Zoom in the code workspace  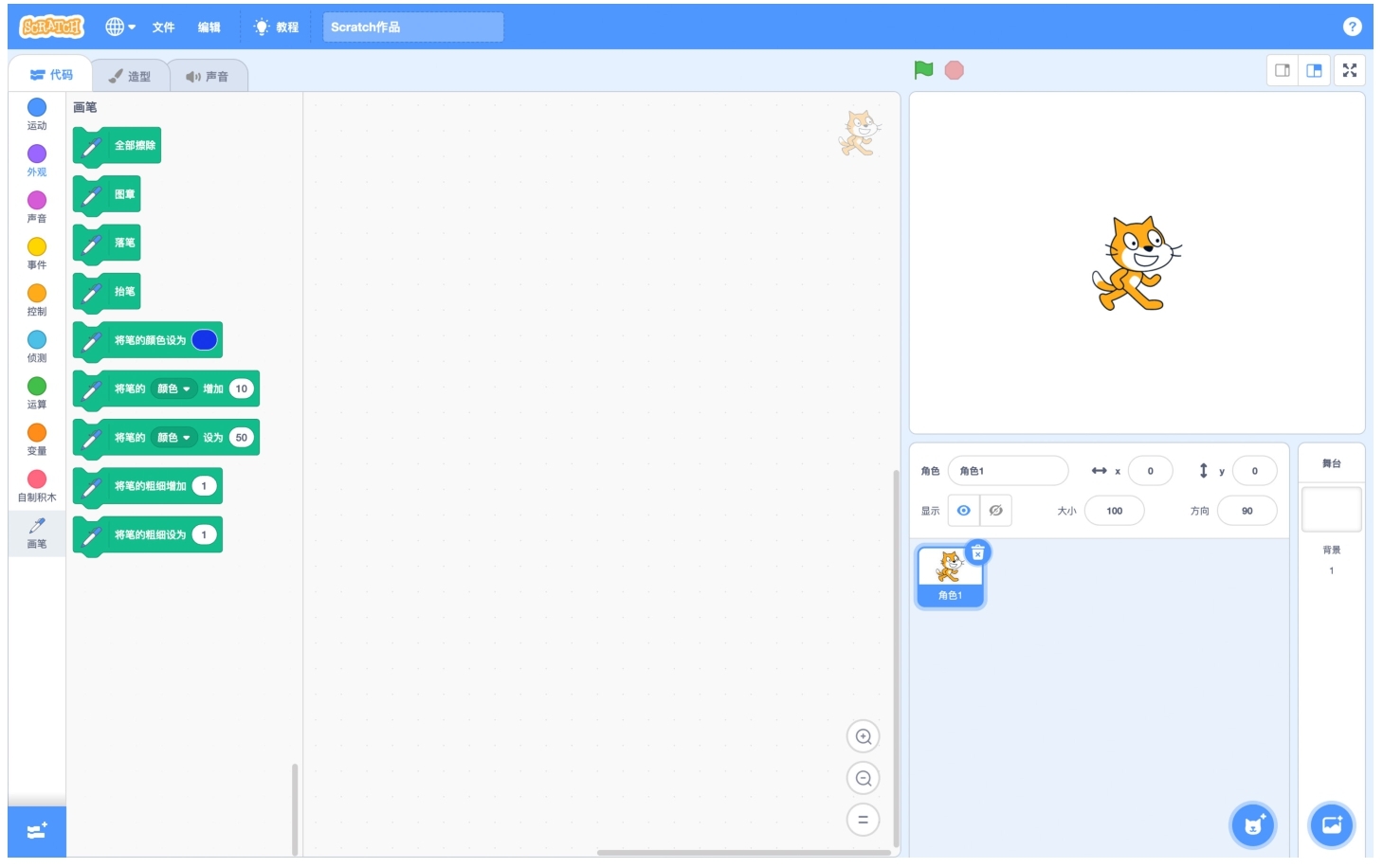tap(864, 736)
